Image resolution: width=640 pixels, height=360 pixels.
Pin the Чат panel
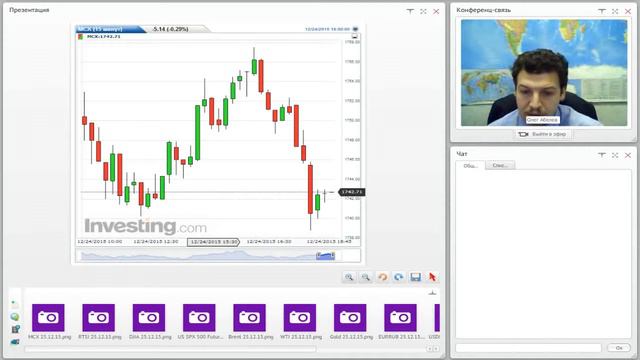tap(602, 155)
